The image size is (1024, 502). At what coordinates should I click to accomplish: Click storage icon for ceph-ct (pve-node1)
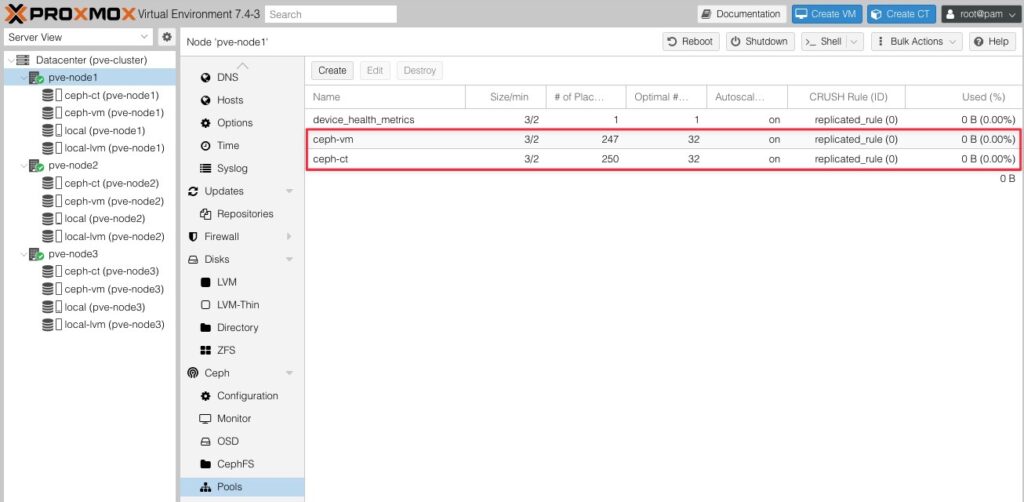pyautogui.click(x=52, y=95)
